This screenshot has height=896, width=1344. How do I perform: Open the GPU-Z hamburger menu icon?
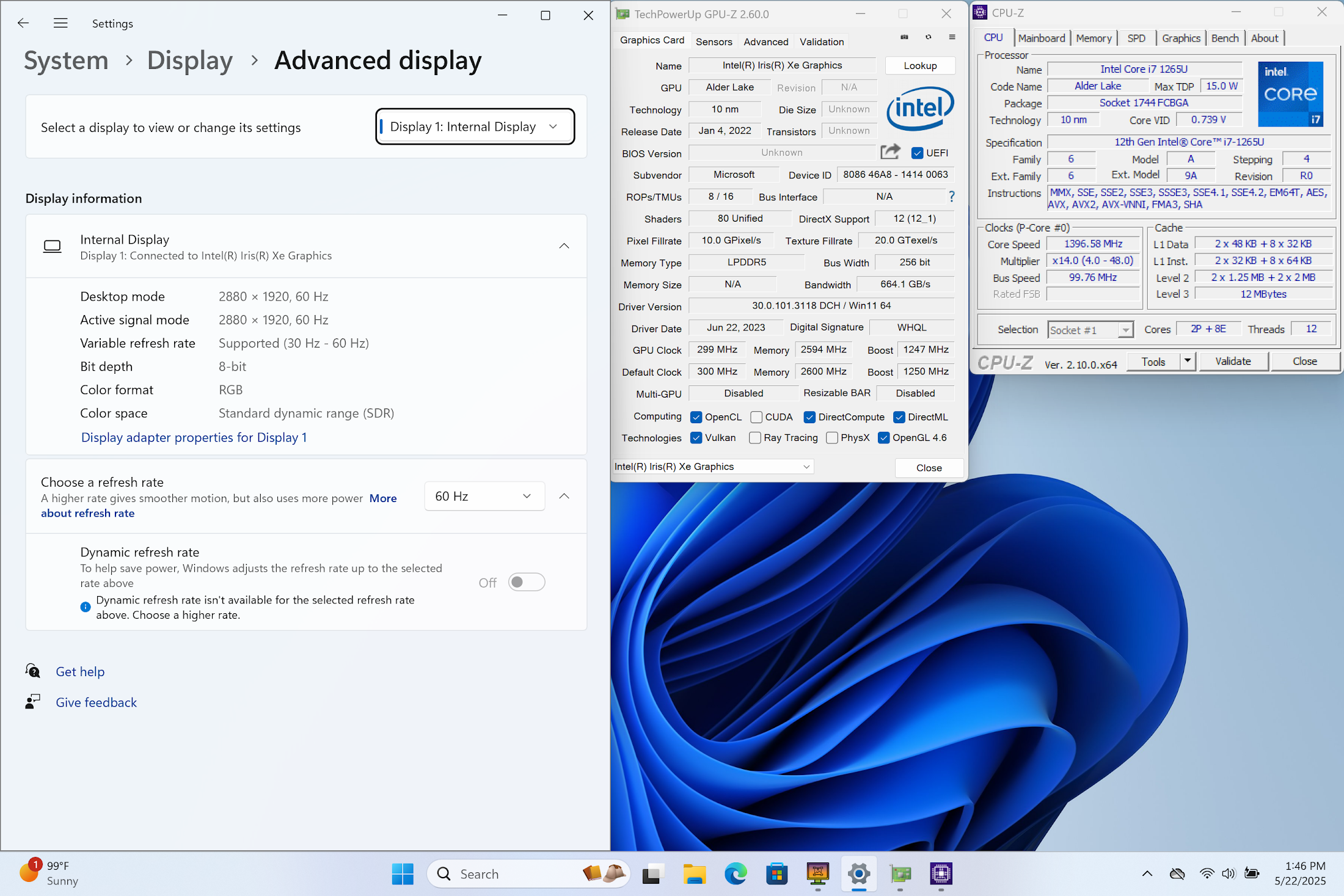(952, 37)
